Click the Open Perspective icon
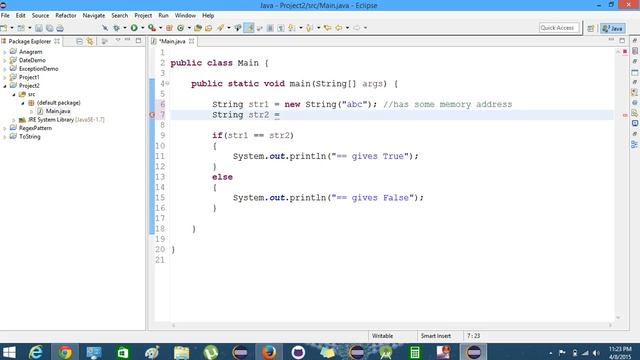640x360 pixels. pos(591,28)
